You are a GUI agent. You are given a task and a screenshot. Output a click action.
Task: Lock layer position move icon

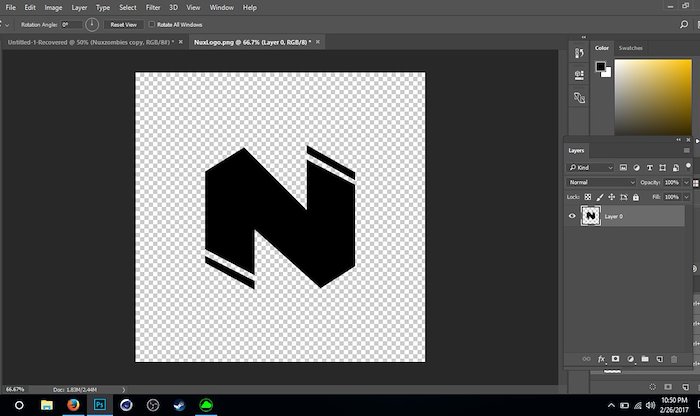[612, 197]
